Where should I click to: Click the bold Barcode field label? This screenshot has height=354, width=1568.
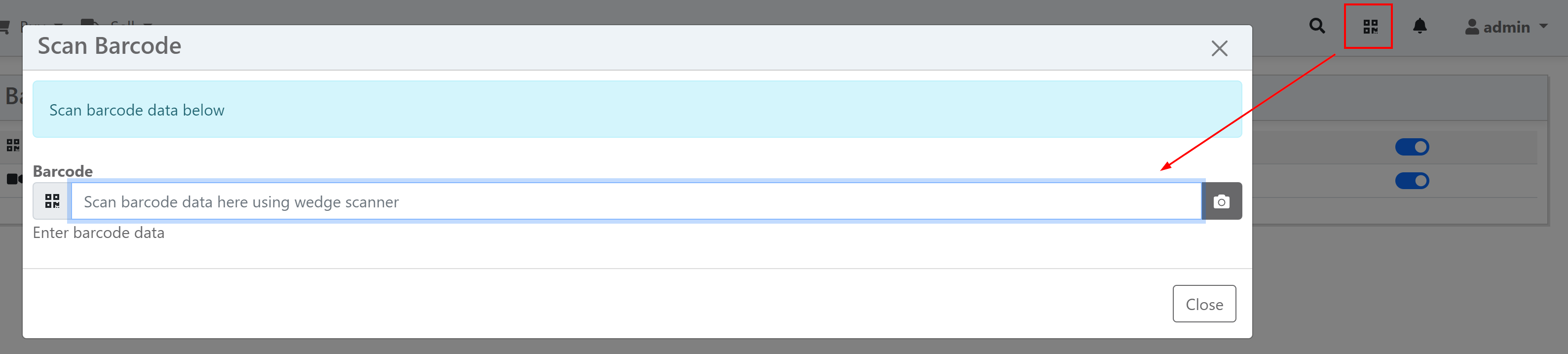pos(63,171)
